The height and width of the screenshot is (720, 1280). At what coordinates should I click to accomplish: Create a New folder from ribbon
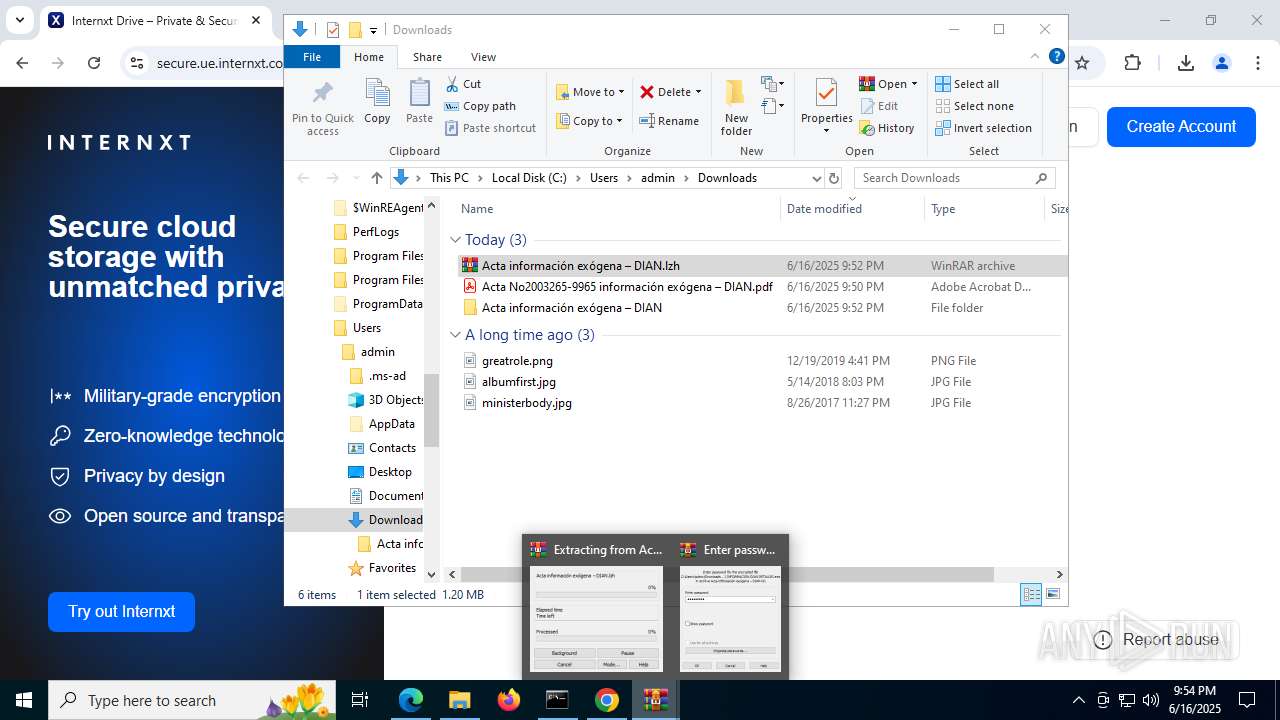coord(736,107)
